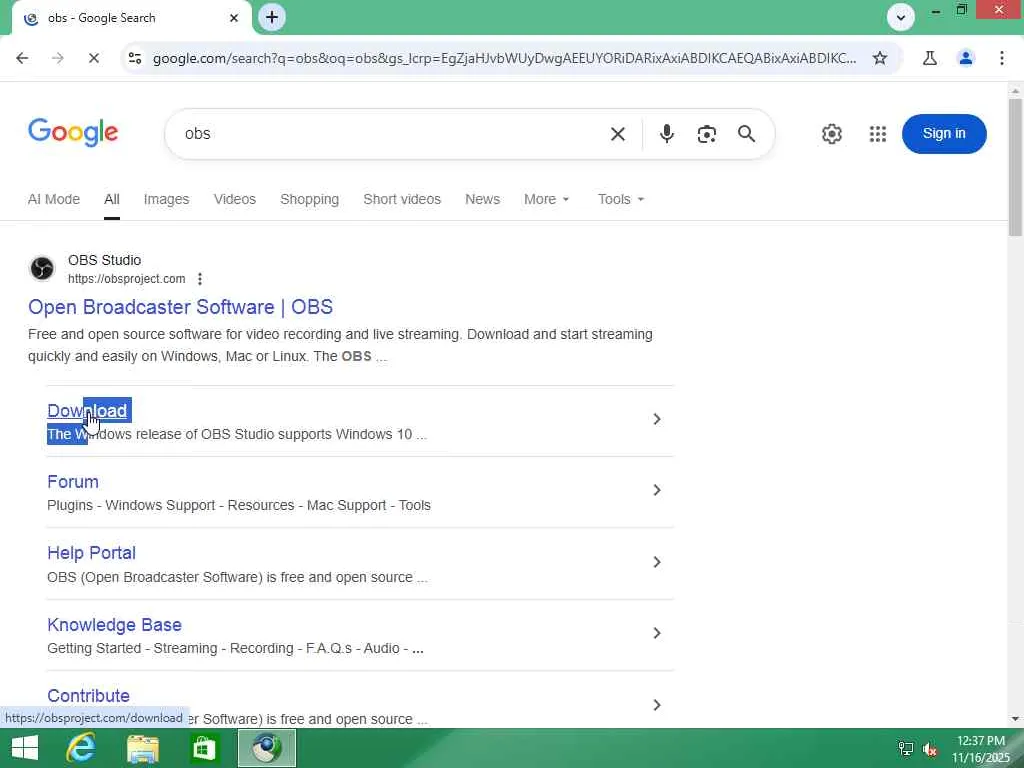Screen dimensions: 1024x768
Task: Open Google quick settings gear
Action: 831,134
